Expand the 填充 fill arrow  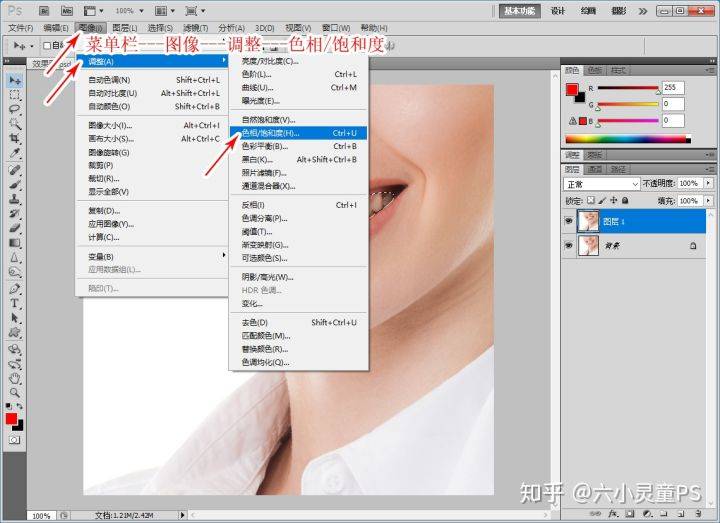pyautogui.click(x=709, y=201)
